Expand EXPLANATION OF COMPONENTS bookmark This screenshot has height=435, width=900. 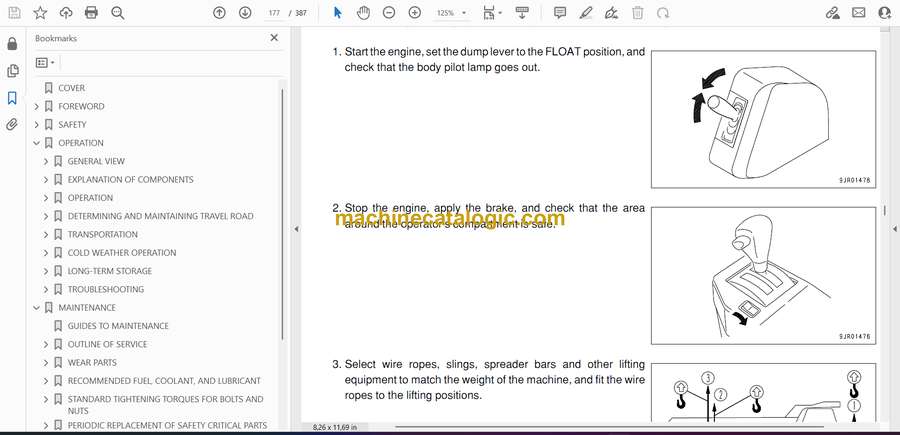tap(46, 180)
